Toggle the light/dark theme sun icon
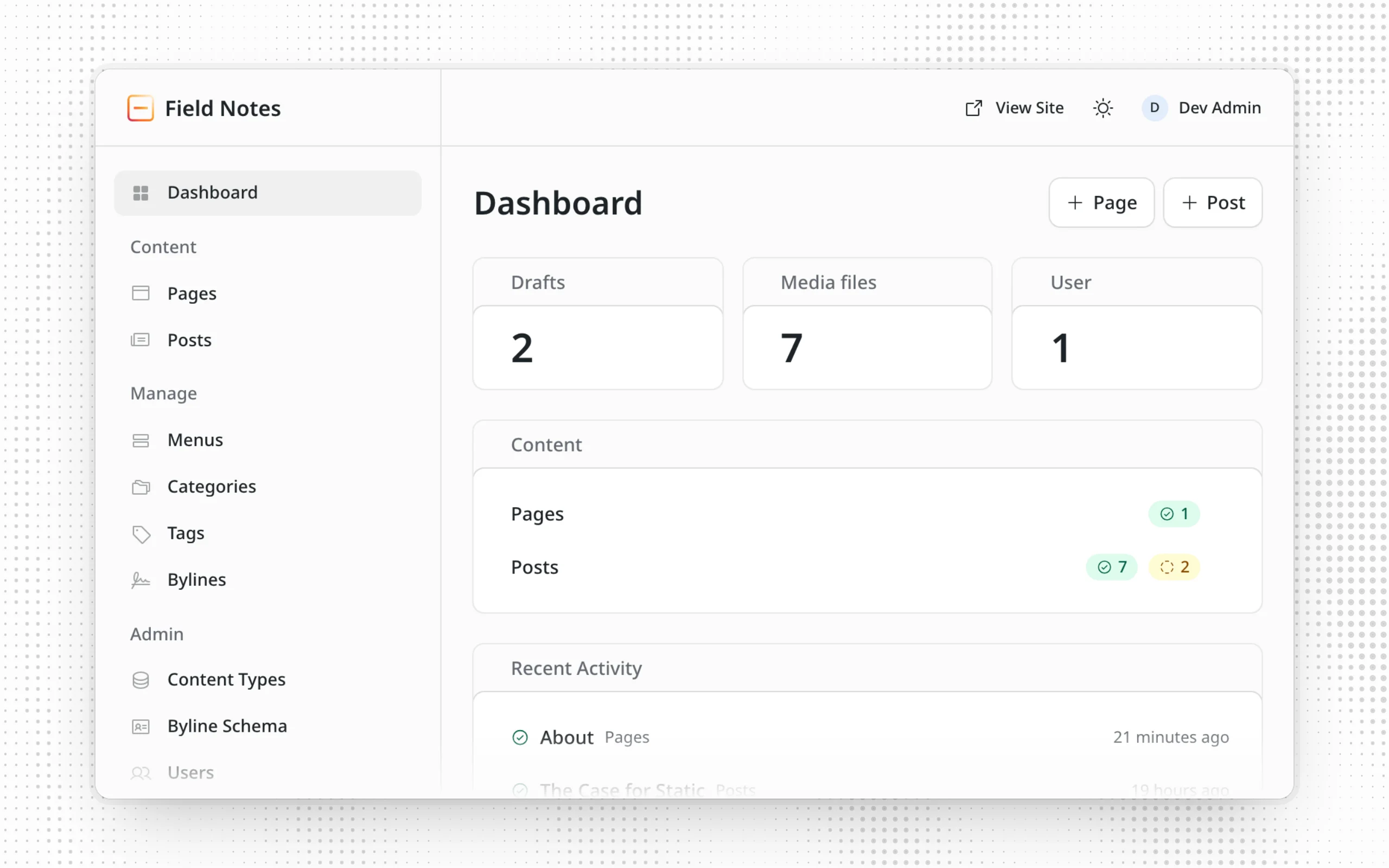 [1103, 108]
